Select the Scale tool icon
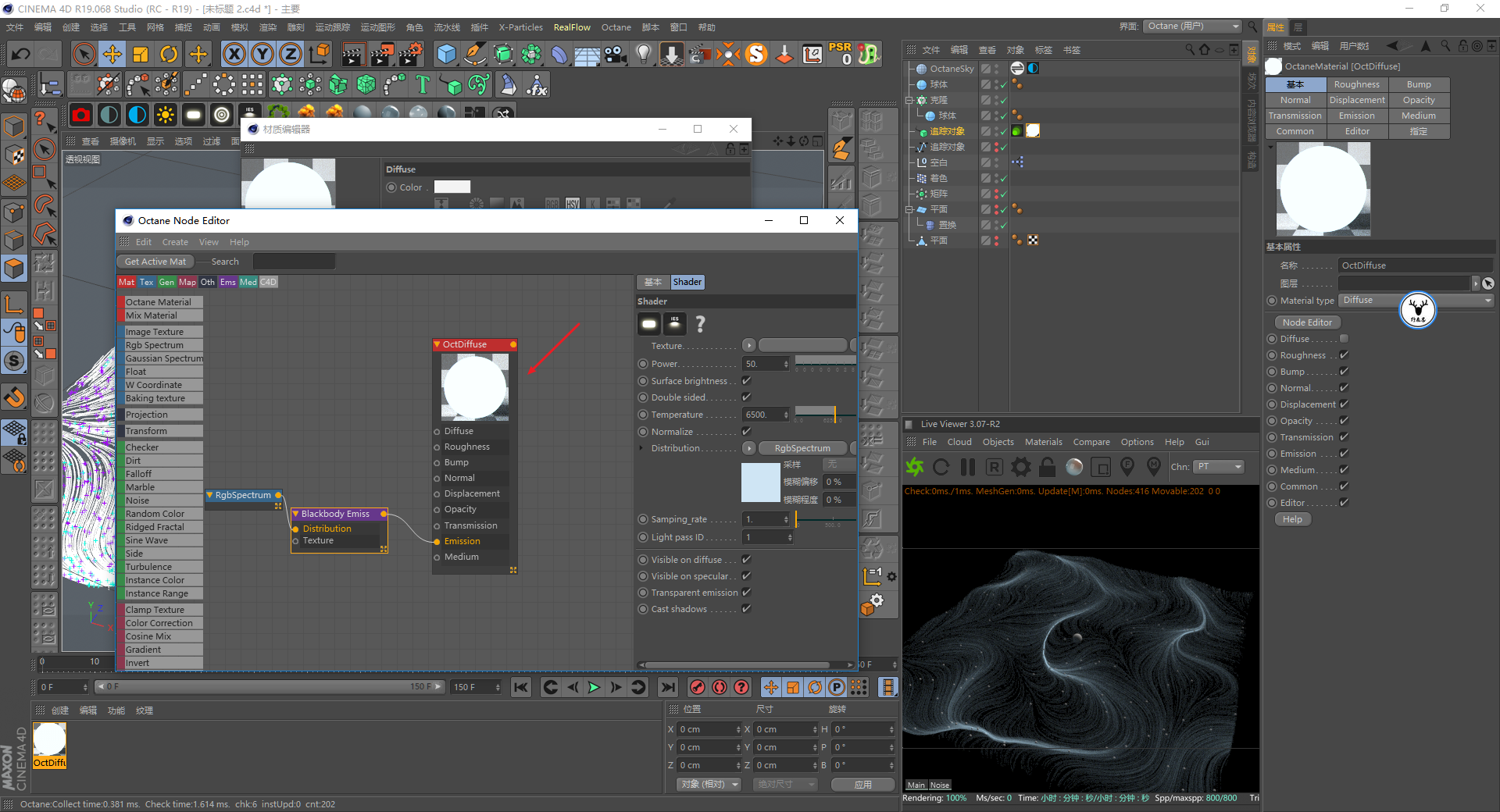This screenshot has width=1500, height=812. pos(141,54)
